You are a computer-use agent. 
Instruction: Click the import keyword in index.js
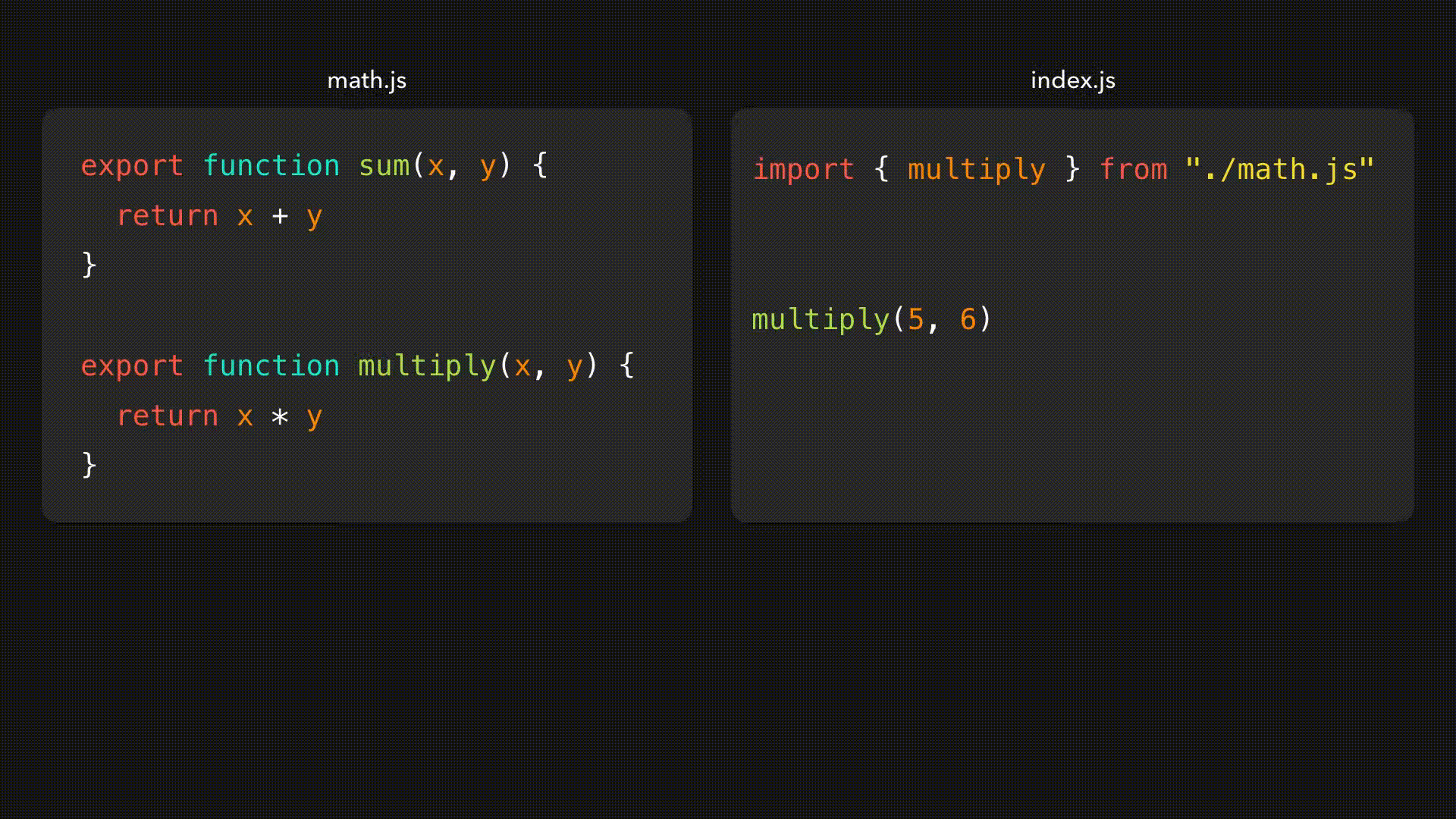pos(803,169)
